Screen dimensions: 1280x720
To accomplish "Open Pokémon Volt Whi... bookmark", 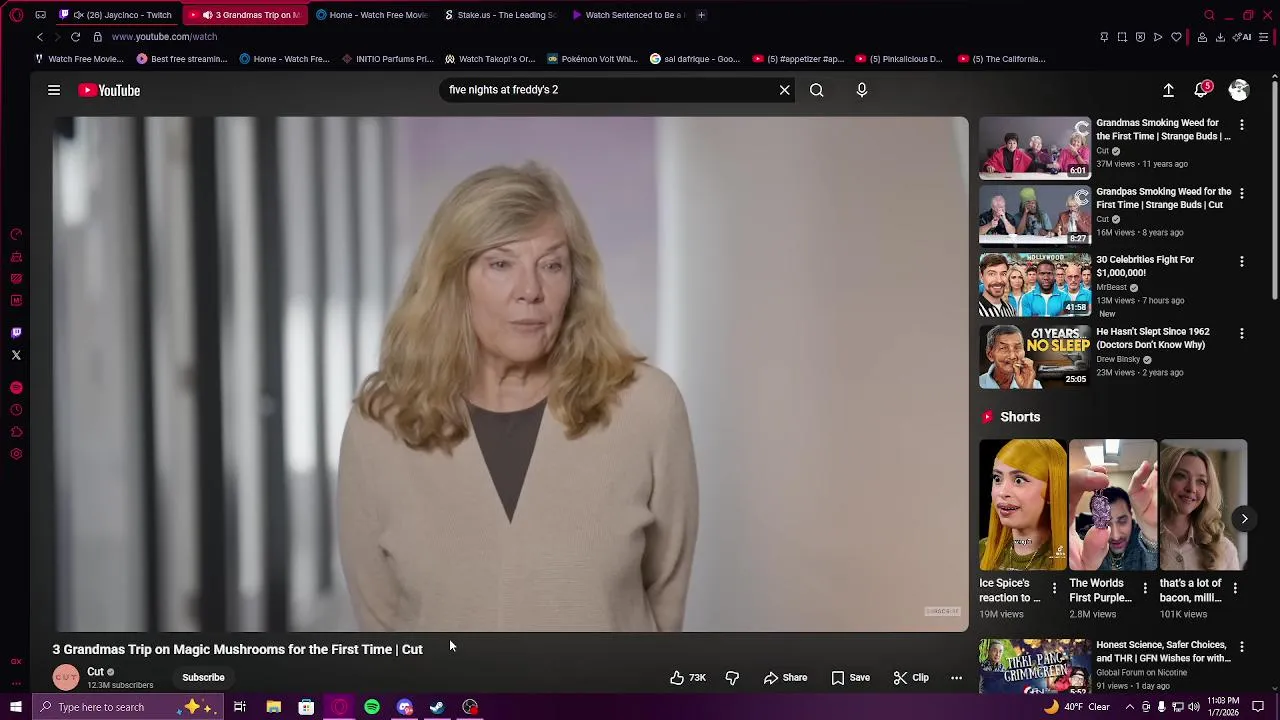I will pos(593,59).
